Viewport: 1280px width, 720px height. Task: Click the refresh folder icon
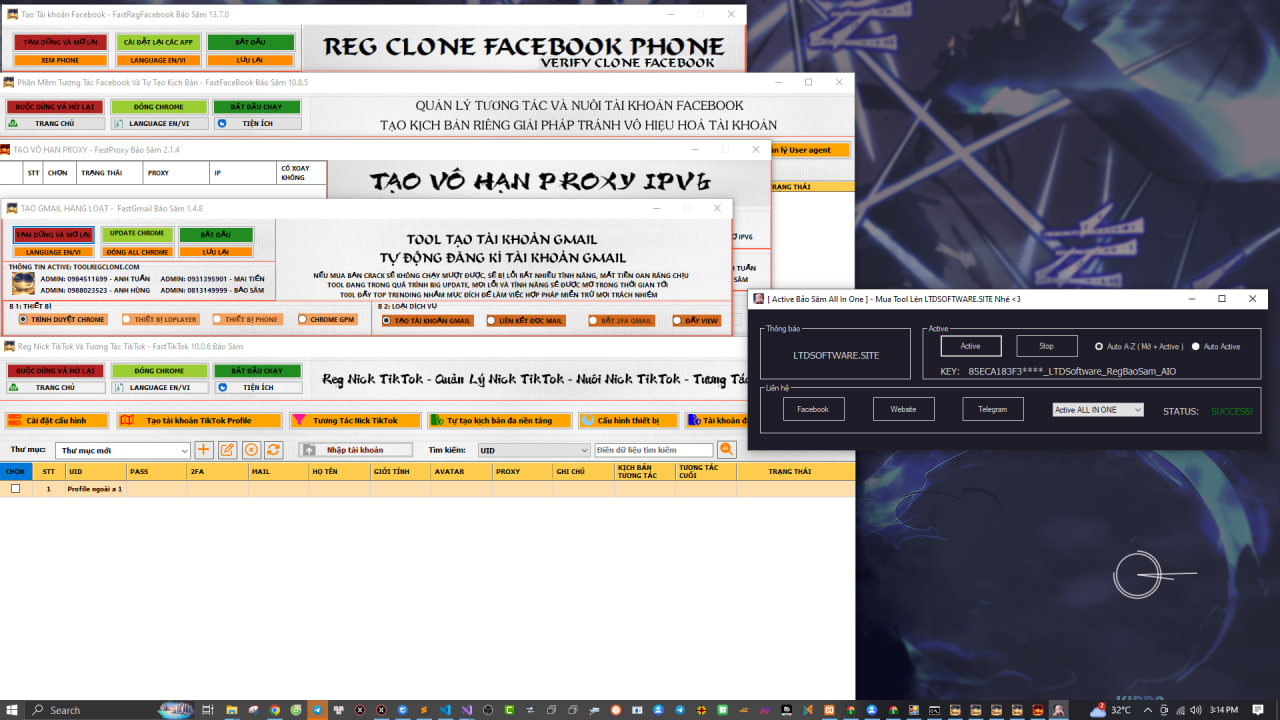(x=273, y=450)
